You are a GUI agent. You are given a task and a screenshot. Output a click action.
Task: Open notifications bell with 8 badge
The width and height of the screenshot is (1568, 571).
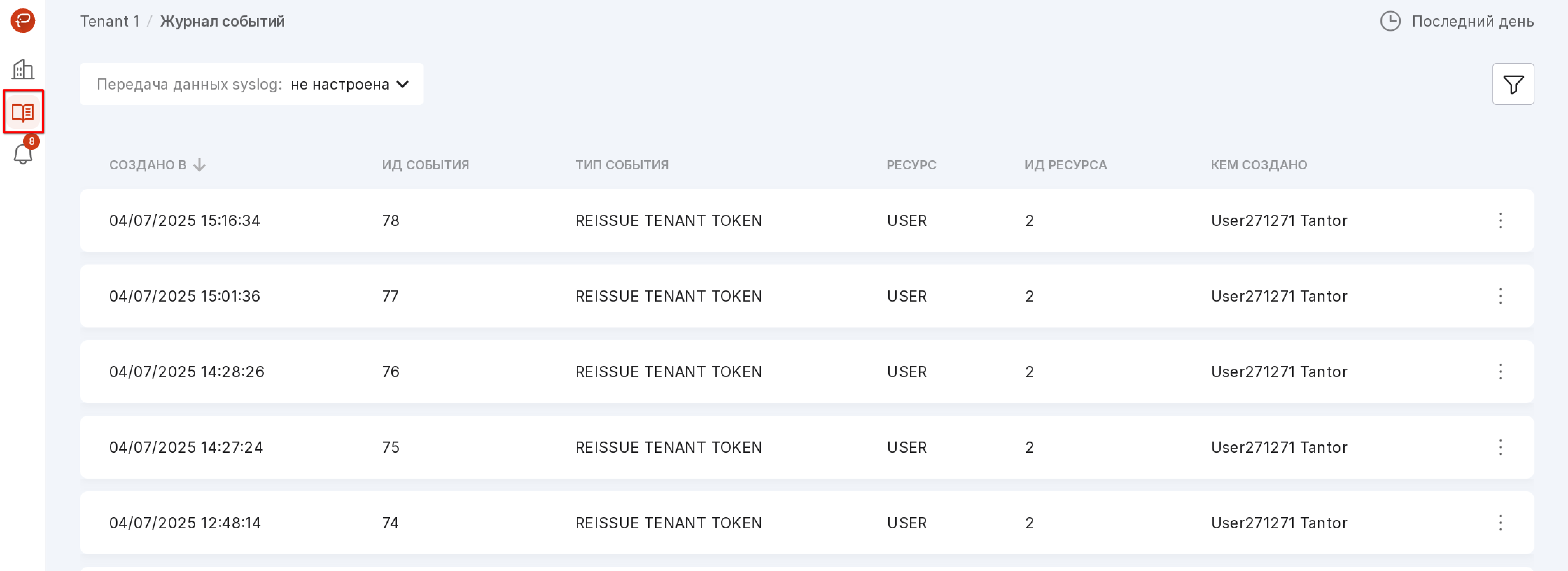(x=23, y=153)
